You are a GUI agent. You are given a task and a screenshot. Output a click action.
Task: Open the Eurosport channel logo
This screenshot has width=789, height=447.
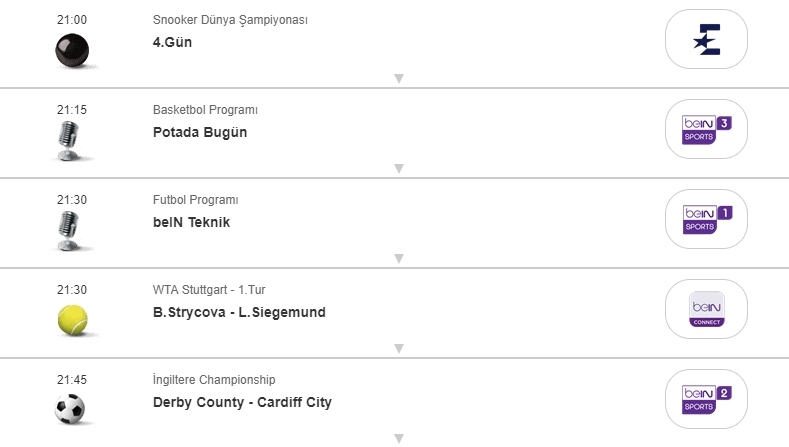706,40
